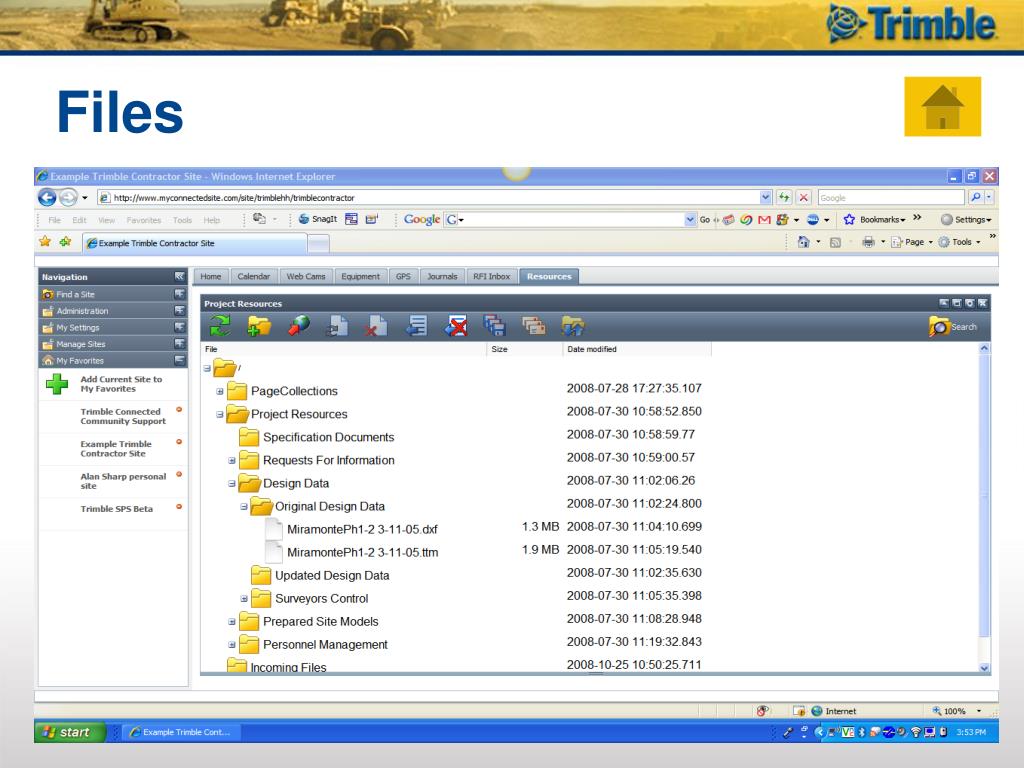Click the green refresh arrows toolbar icon
Viewport: 1024px width, 768px height.
218,326
